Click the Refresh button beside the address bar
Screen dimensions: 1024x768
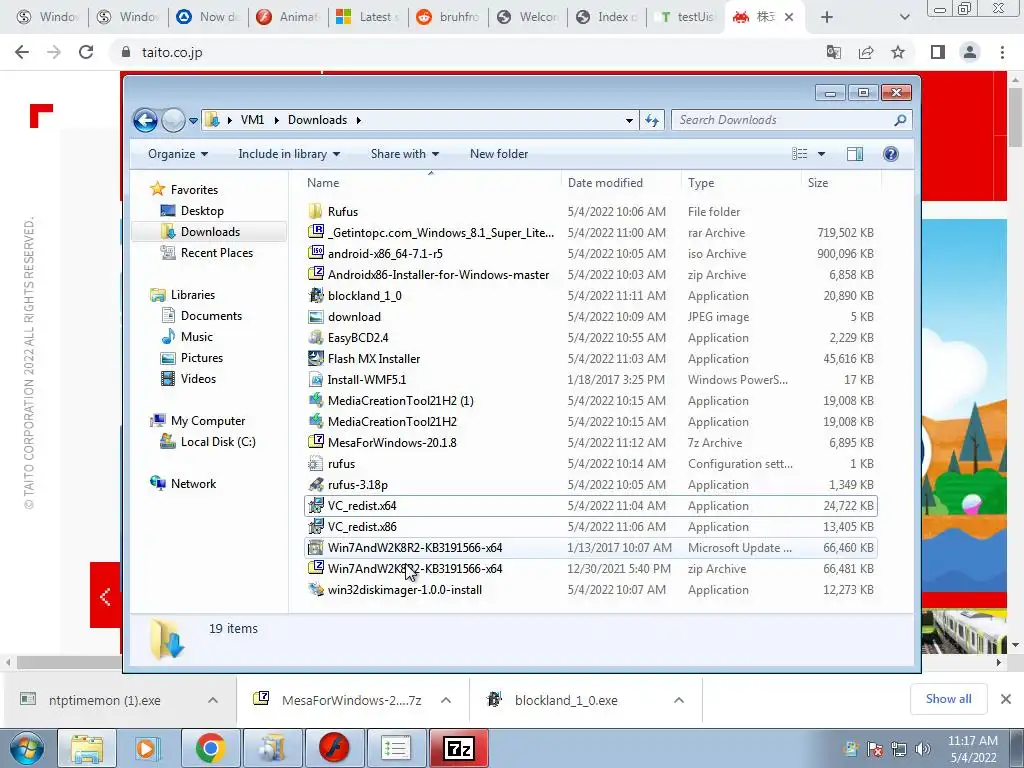(652, 120)
